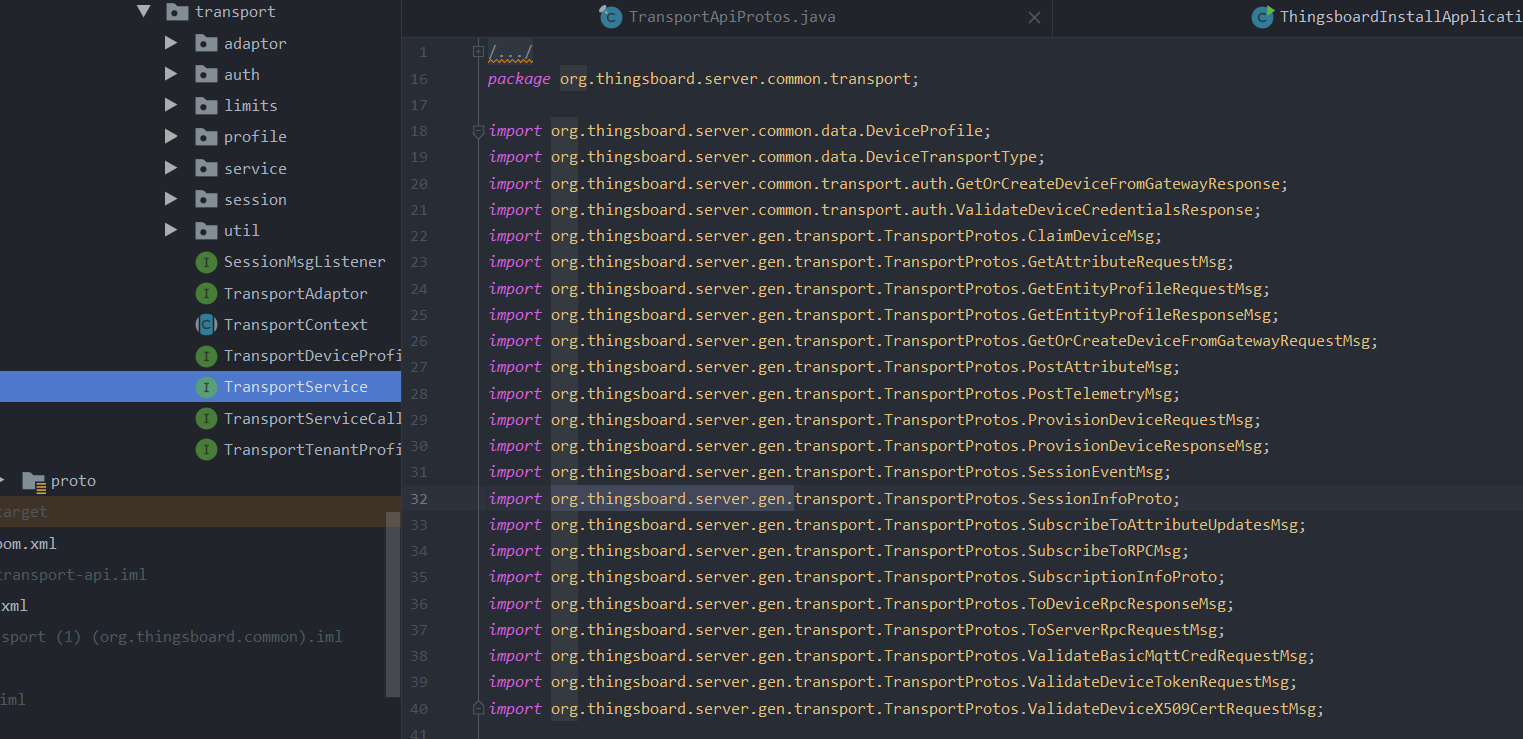Click the SessionEventMsg import line

click(830, 472)
